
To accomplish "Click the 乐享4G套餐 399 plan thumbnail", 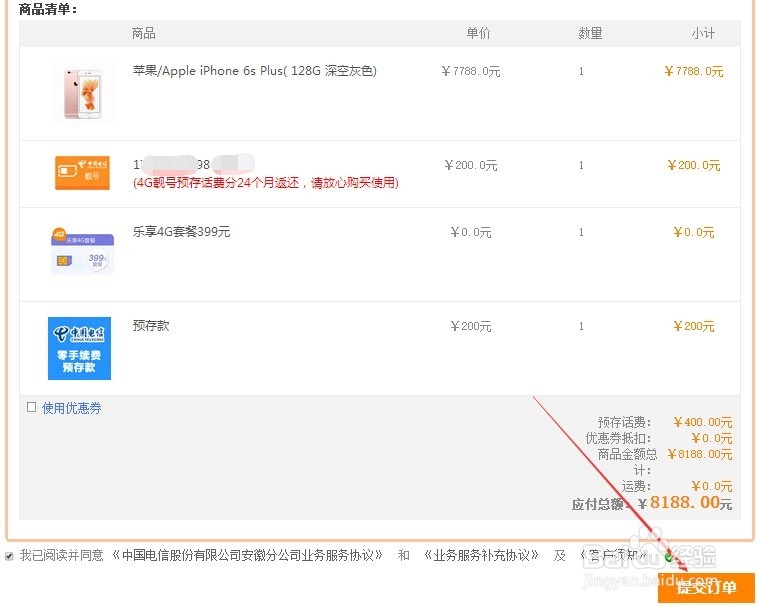I will 82,252.
